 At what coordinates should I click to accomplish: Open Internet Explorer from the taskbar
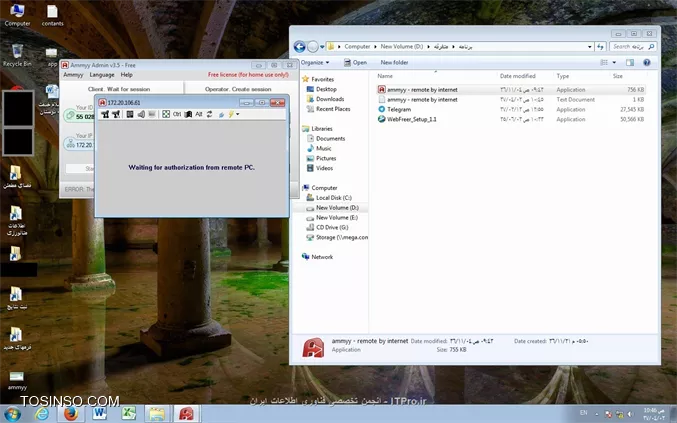pyautogui.click(x=42, y=414)
